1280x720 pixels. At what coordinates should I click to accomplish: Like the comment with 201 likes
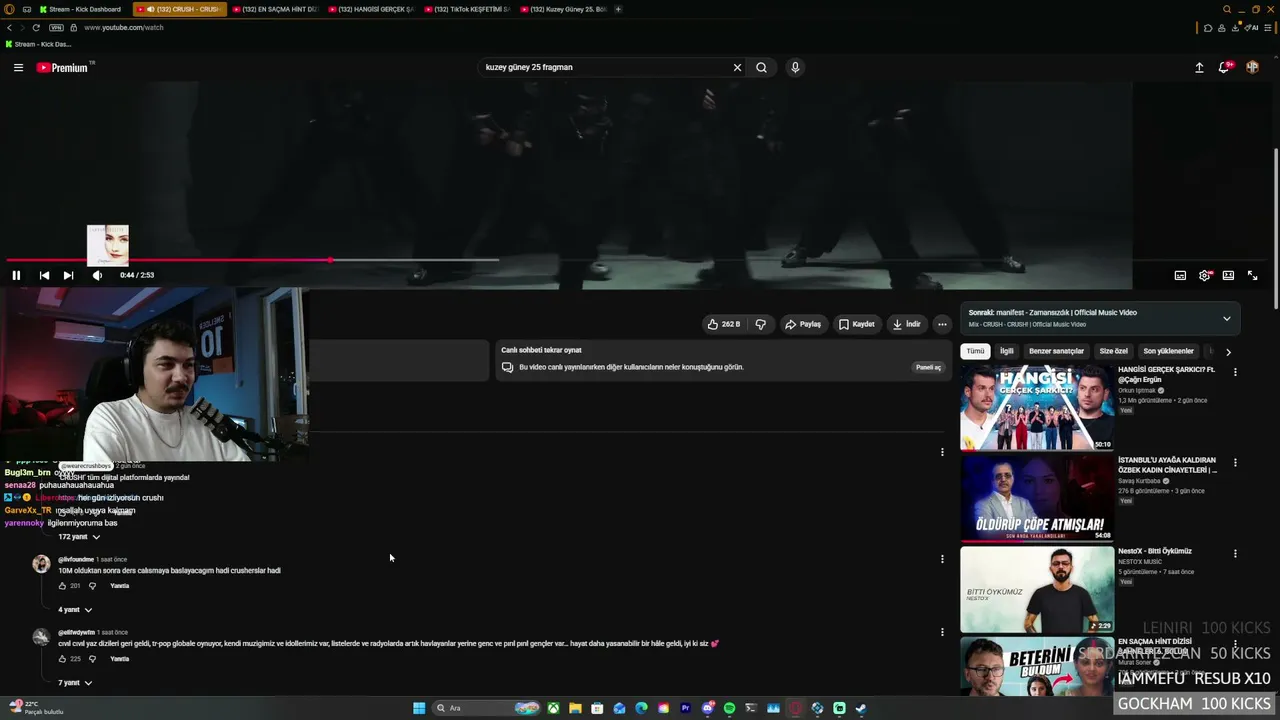point(62,586)
